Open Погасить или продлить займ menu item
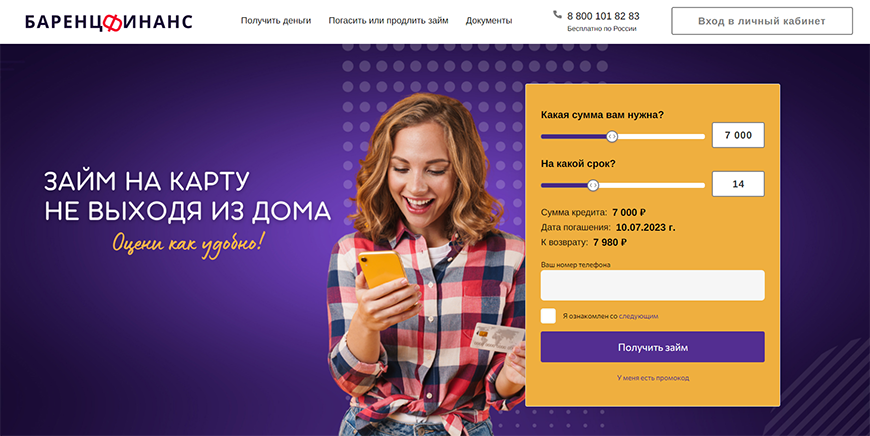 [x=388, y=21]
